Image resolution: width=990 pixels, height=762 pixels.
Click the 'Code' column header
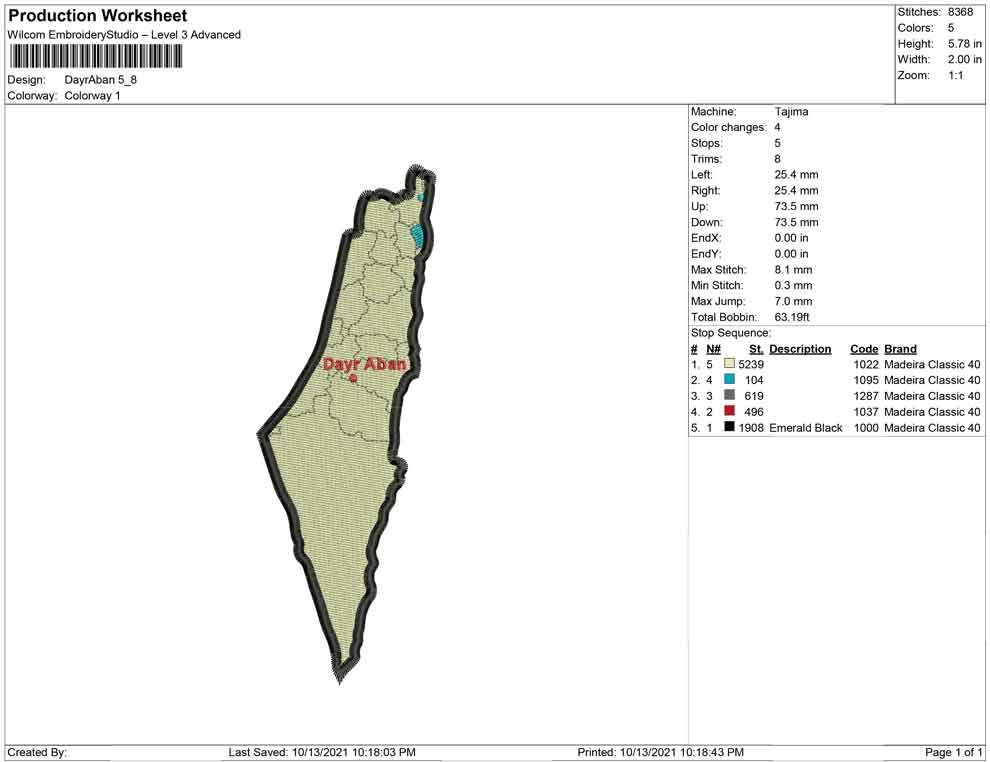(x=864, y=349)
